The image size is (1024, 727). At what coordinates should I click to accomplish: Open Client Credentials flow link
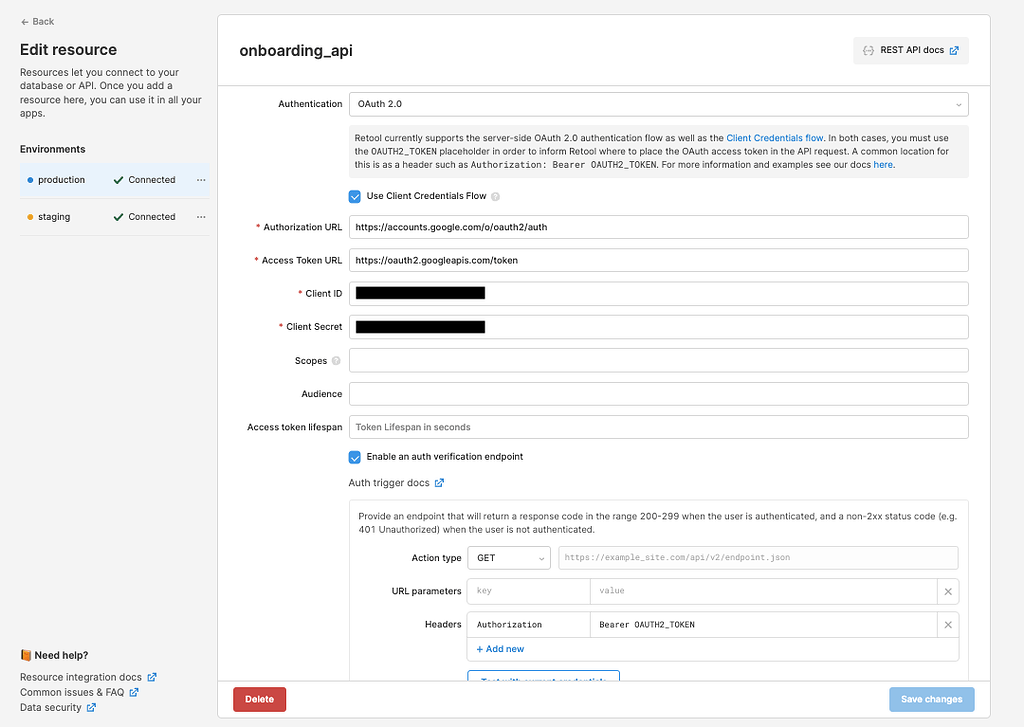(x=775, y=138)
